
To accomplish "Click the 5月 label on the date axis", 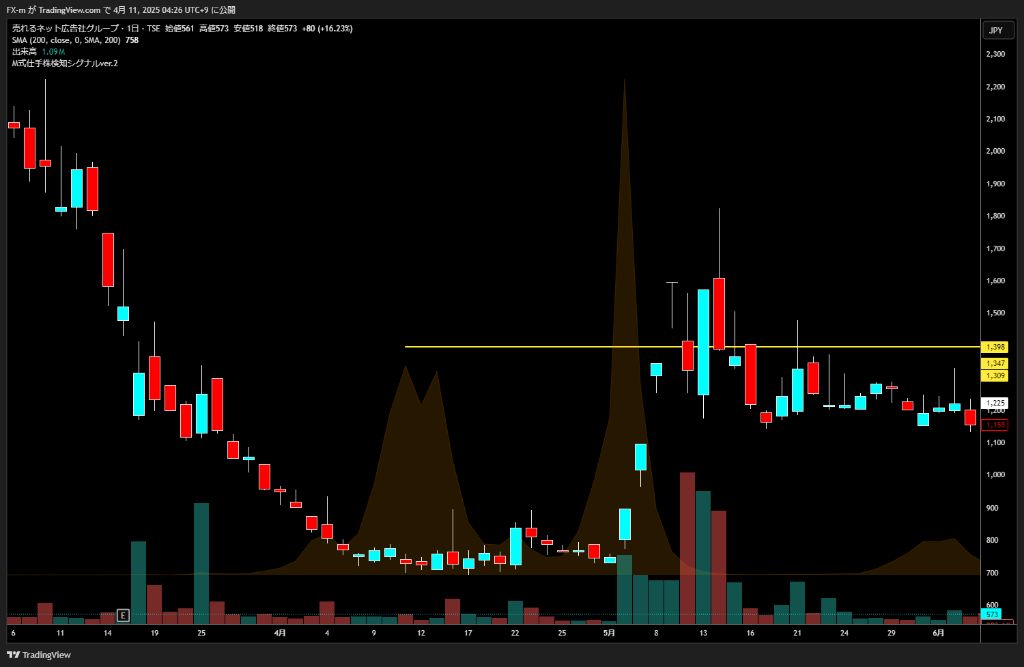I will (x=609, y=632).
